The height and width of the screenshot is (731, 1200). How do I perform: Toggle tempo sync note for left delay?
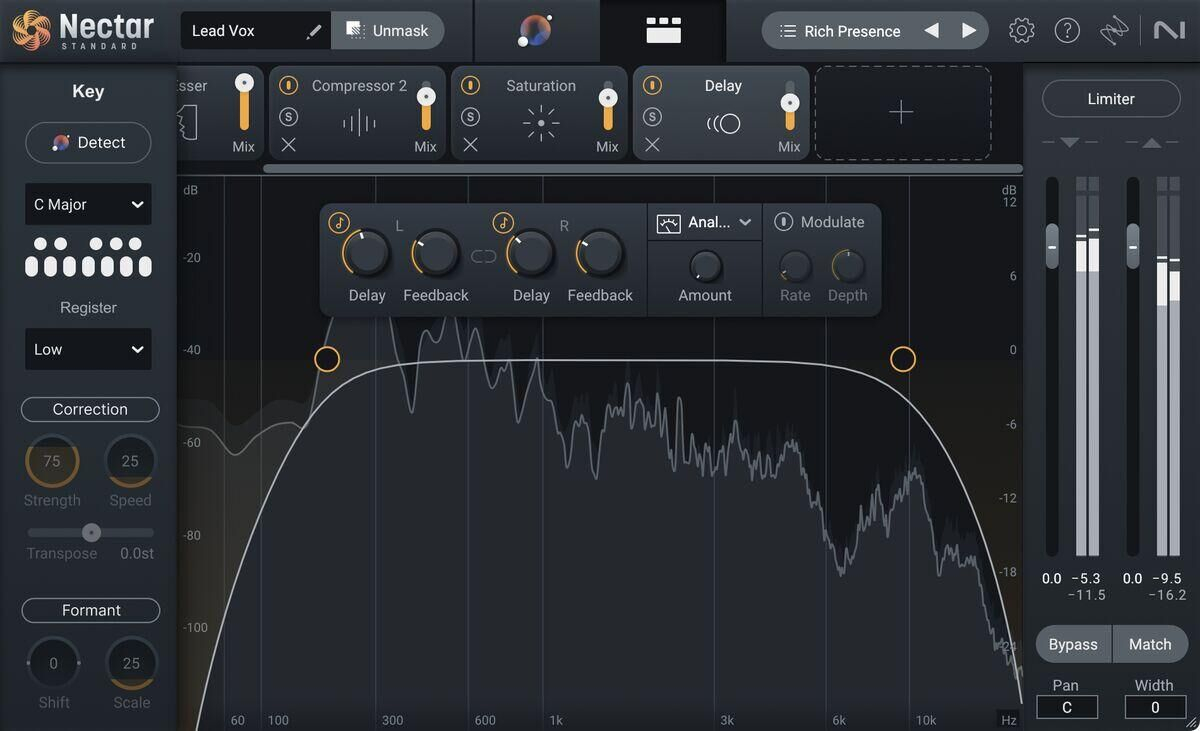[339, 222]
